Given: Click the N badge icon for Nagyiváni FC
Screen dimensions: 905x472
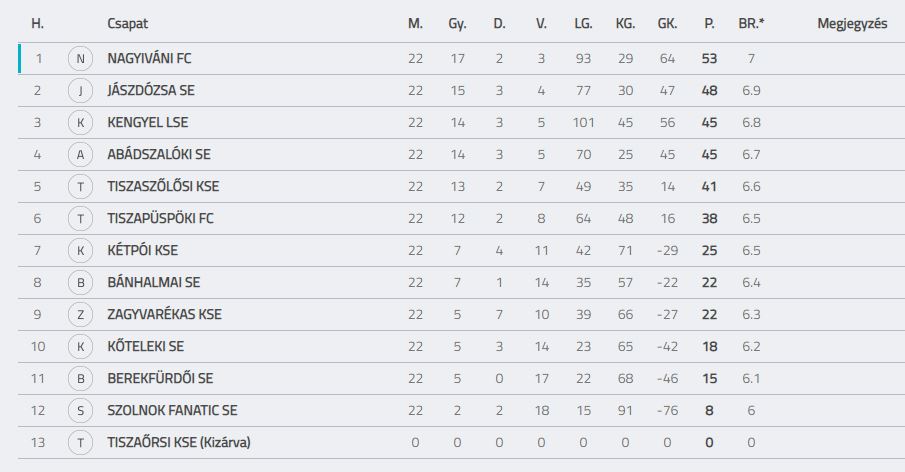Looking at the screenshot, I should pos(80,58).
